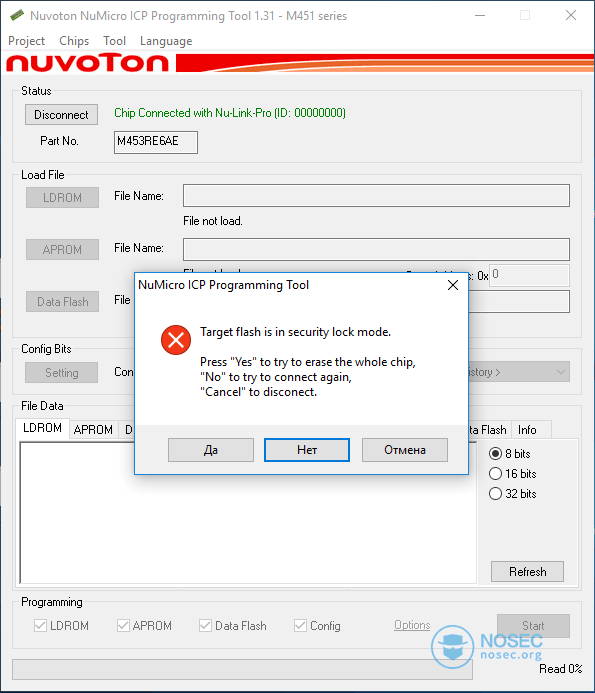Select the 8 bits radio button
This screenshot has width=595, height=693.
coord(496,453)
